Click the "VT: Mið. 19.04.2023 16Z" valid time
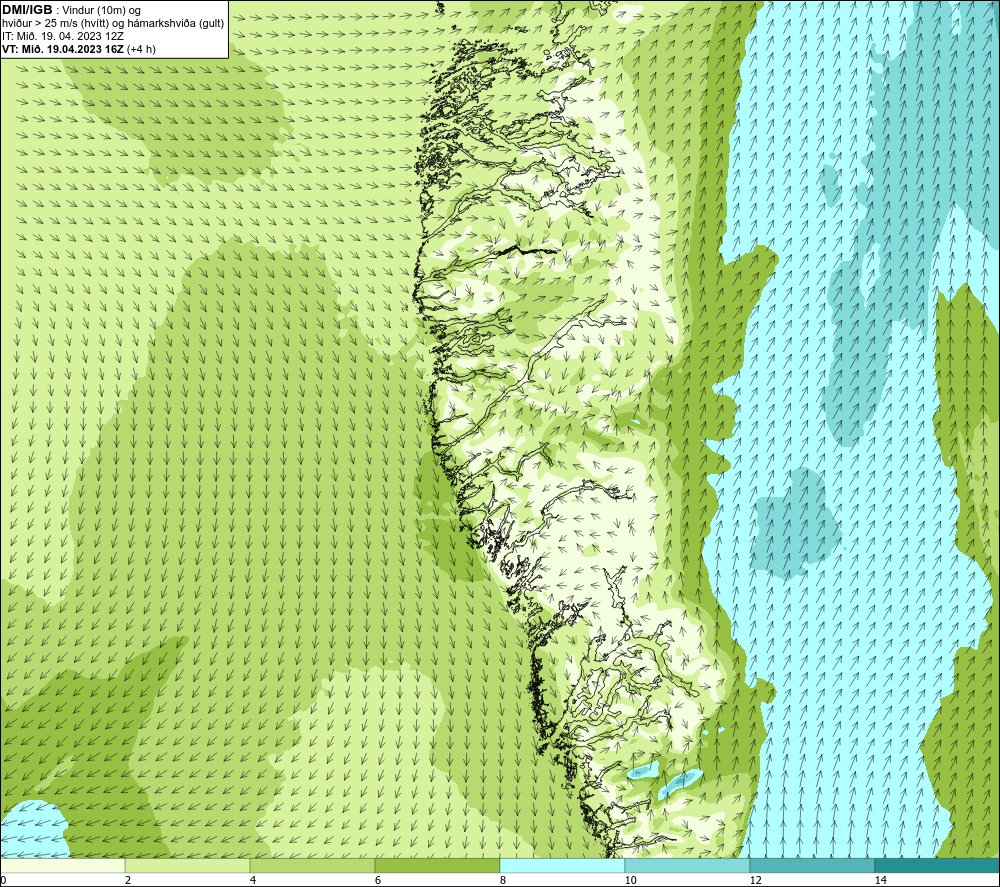Image resolution: width=1000 pixels, height=887 pixels. [63, 48]
